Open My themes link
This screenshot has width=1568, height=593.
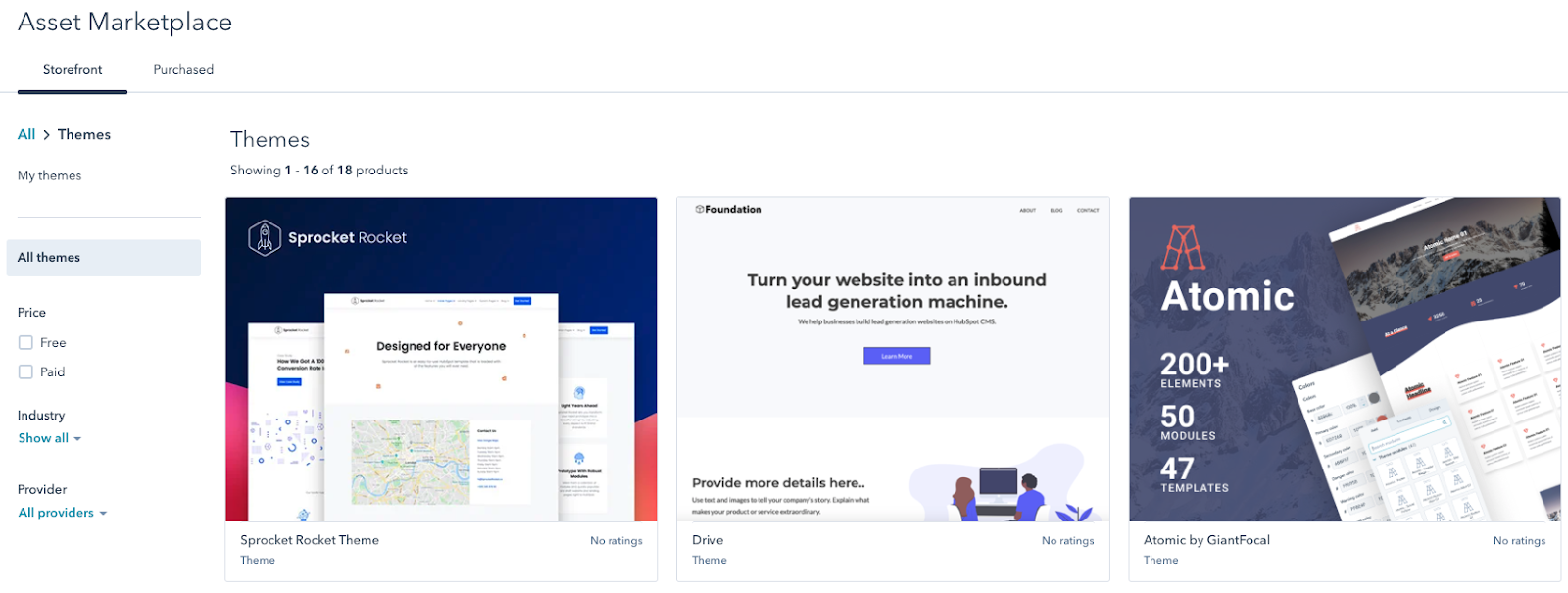click(x=49, y=175)
